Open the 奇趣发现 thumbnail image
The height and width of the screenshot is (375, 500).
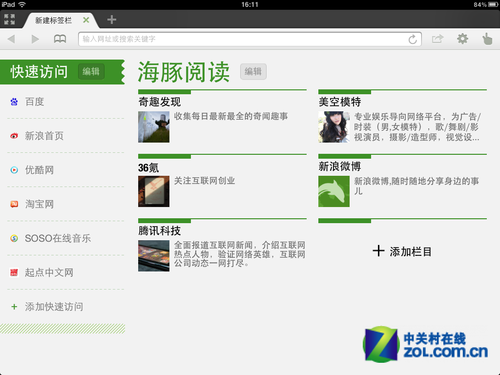click(x=154, y=127)
